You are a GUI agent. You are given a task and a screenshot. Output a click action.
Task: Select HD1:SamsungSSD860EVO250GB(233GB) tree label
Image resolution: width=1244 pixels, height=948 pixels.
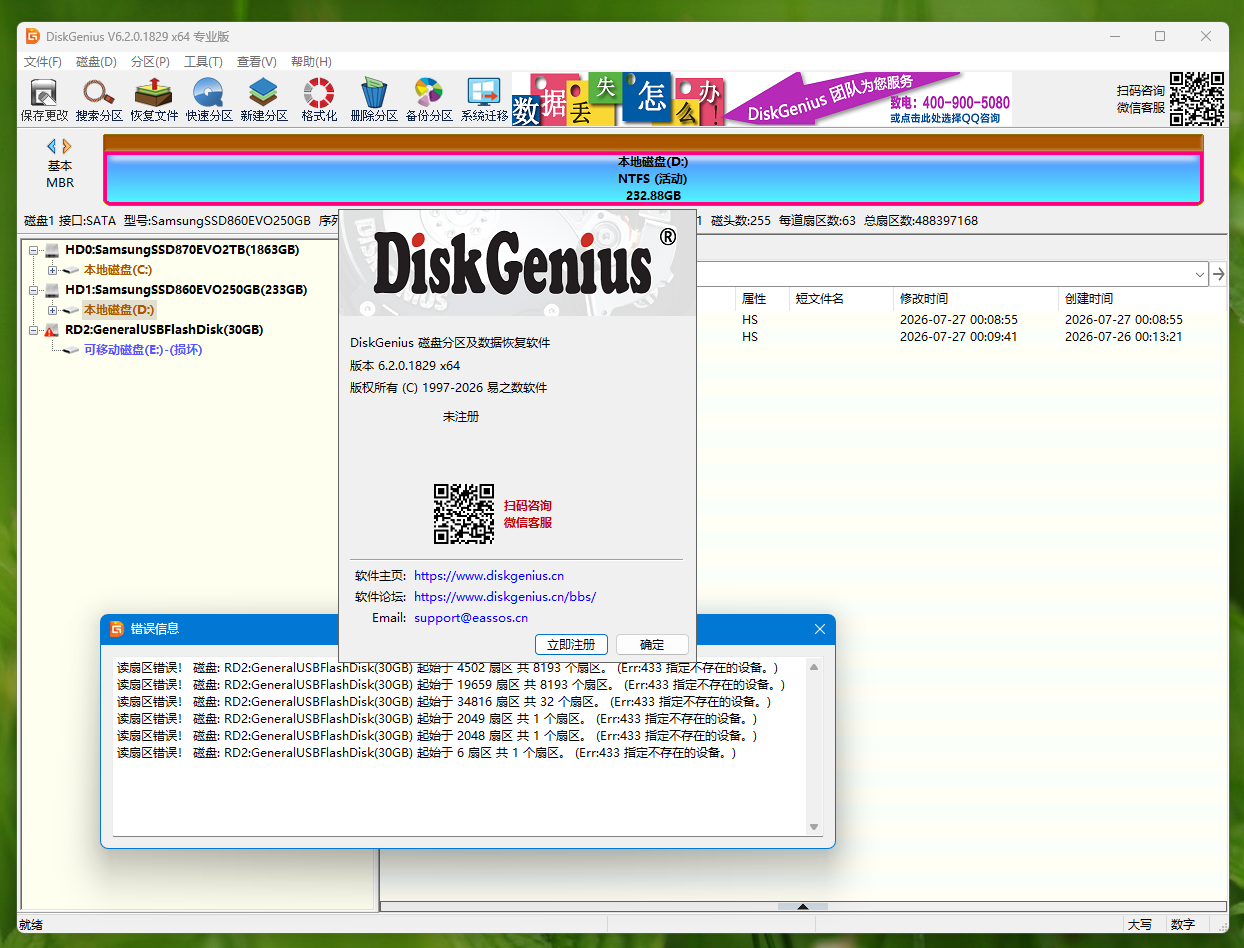pyautogui.click(x=186, y=290)
